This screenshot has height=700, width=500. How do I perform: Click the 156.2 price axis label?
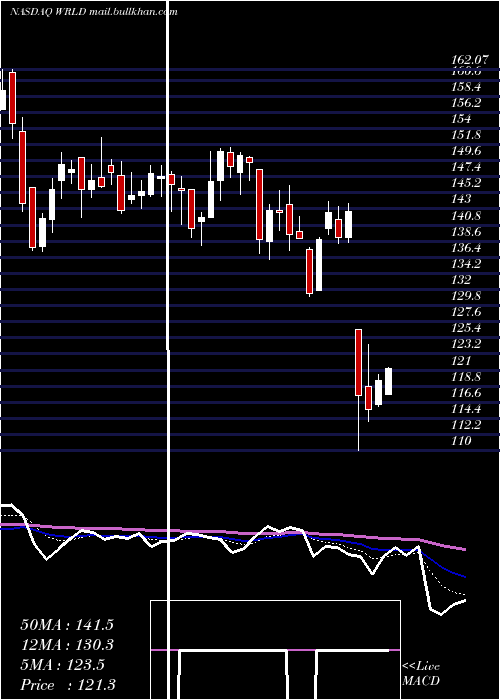tap(468, 103)
